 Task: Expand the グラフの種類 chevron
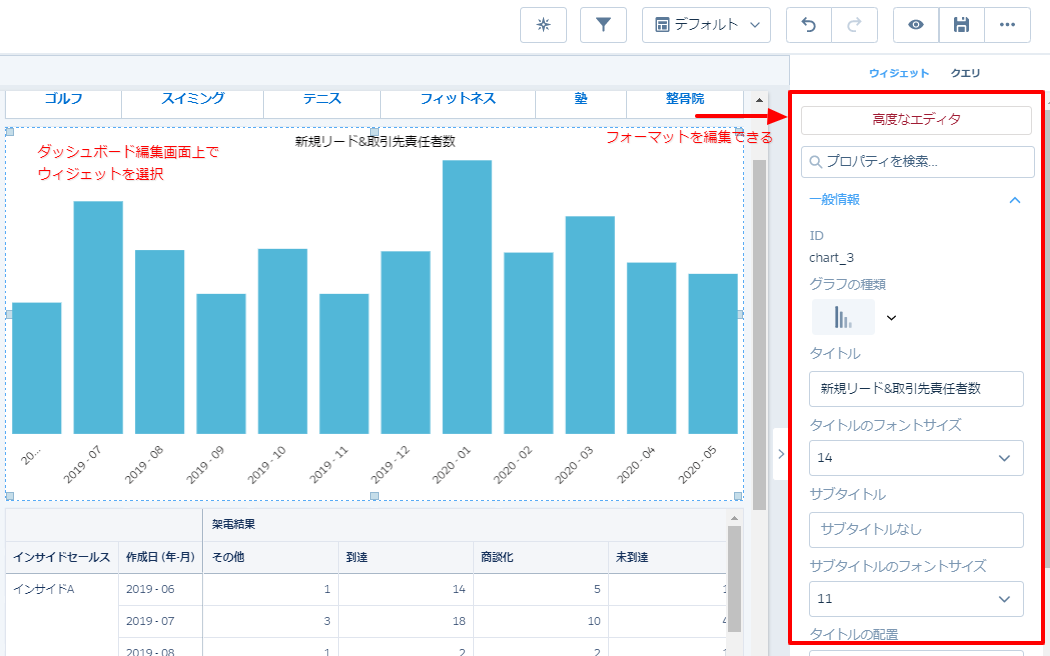(892, 318)
